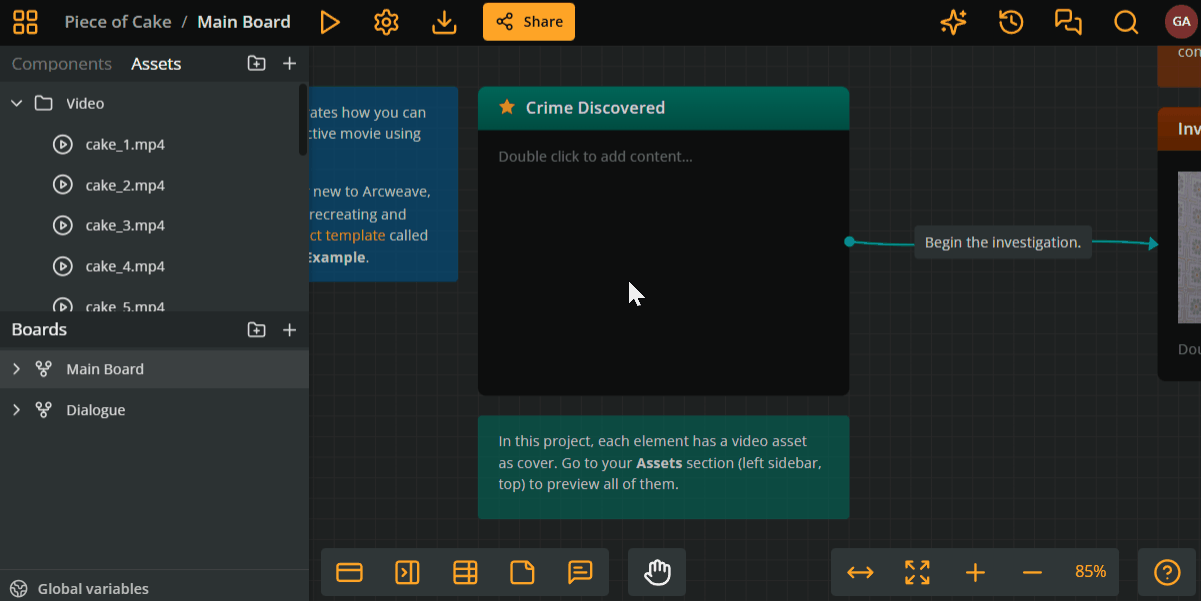Expand the Dialogue board

coord(16,410)
